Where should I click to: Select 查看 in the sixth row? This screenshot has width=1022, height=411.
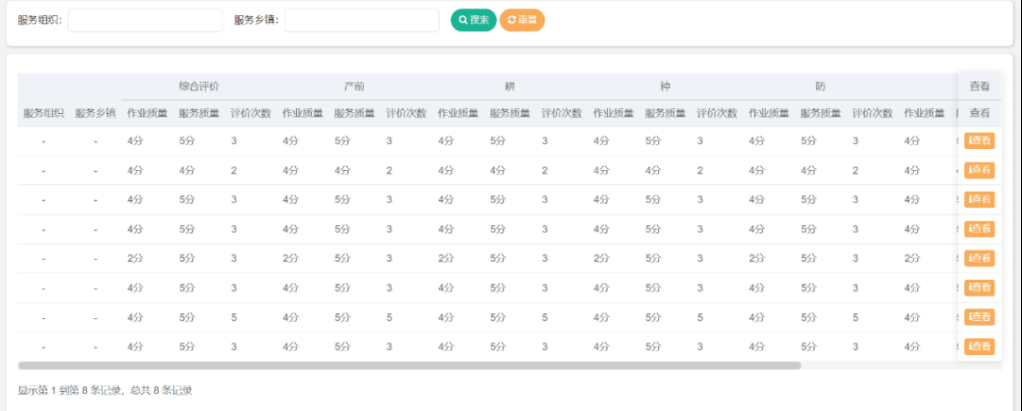click(979, 288)
